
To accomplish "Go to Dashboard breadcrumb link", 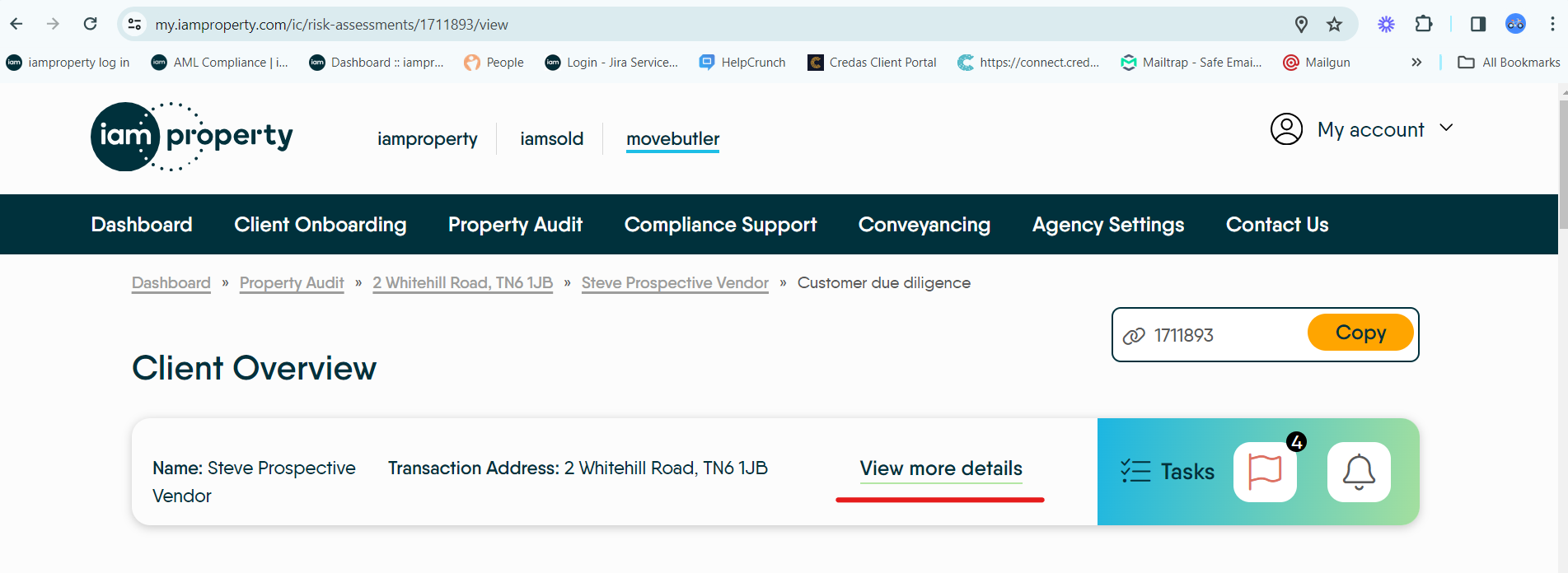I will 171,283.
